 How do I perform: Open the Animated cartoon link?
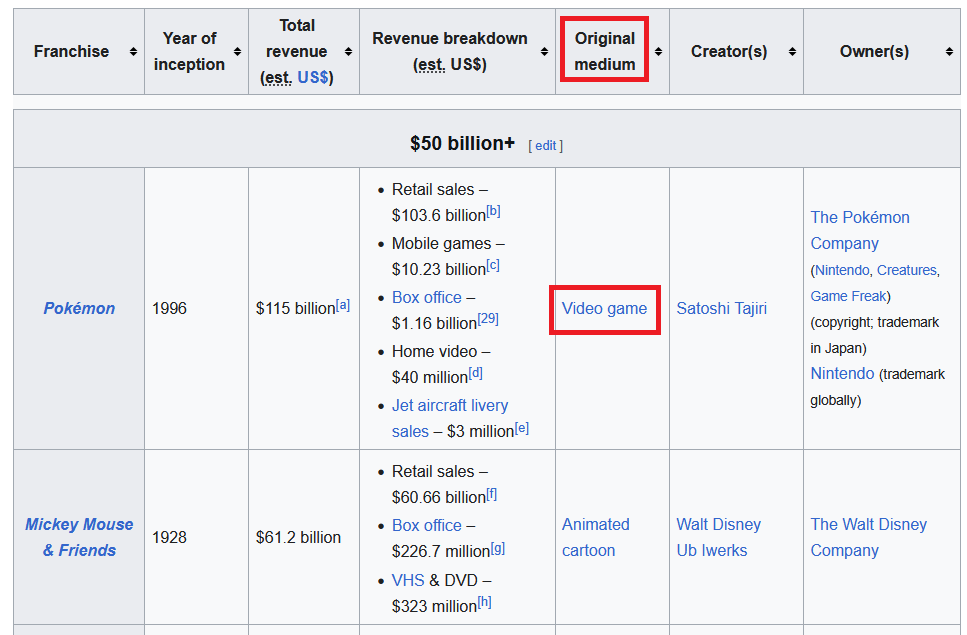click(596, 537)
